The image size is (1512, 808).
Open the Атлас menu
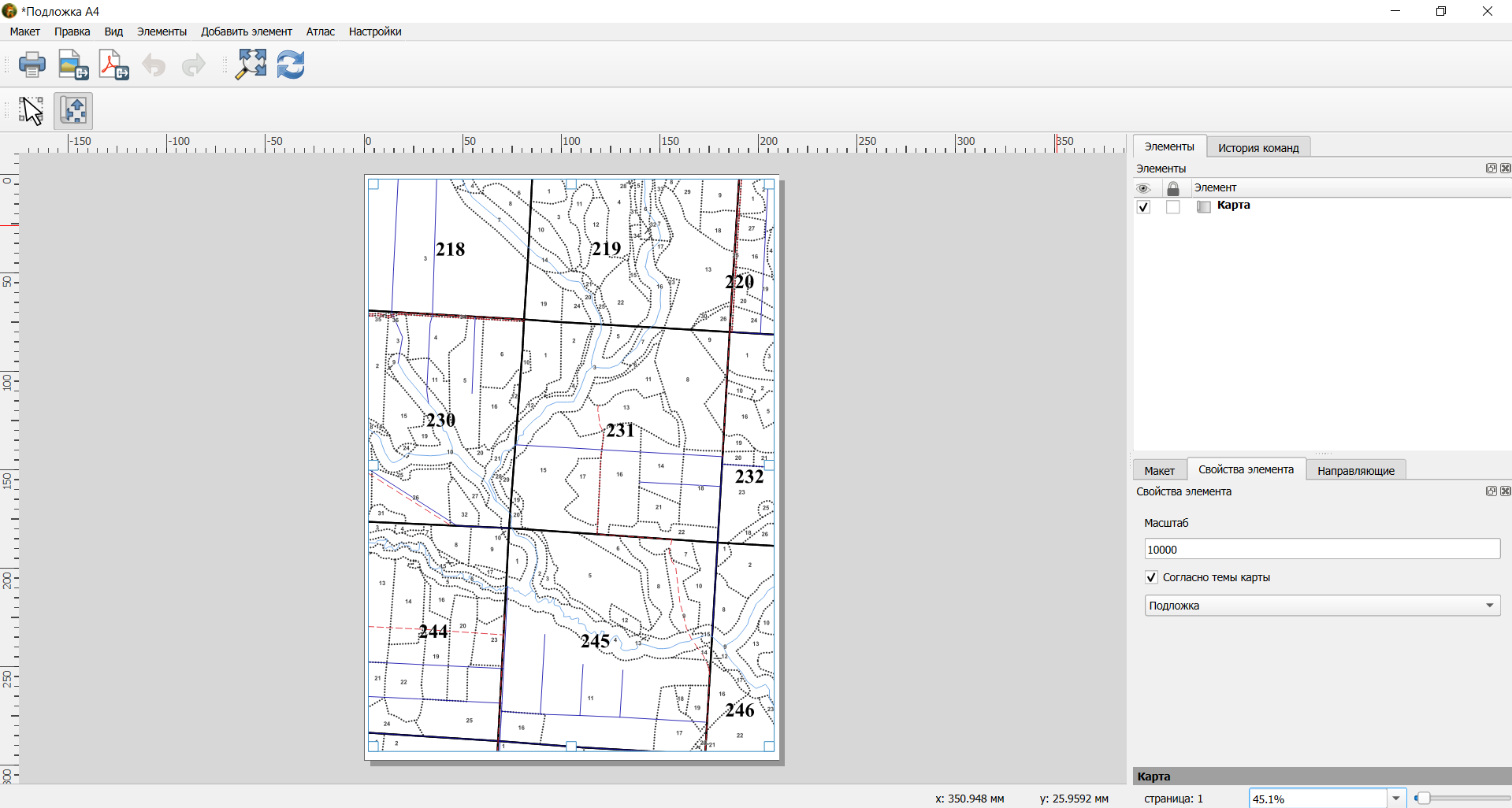coord(321,32)
